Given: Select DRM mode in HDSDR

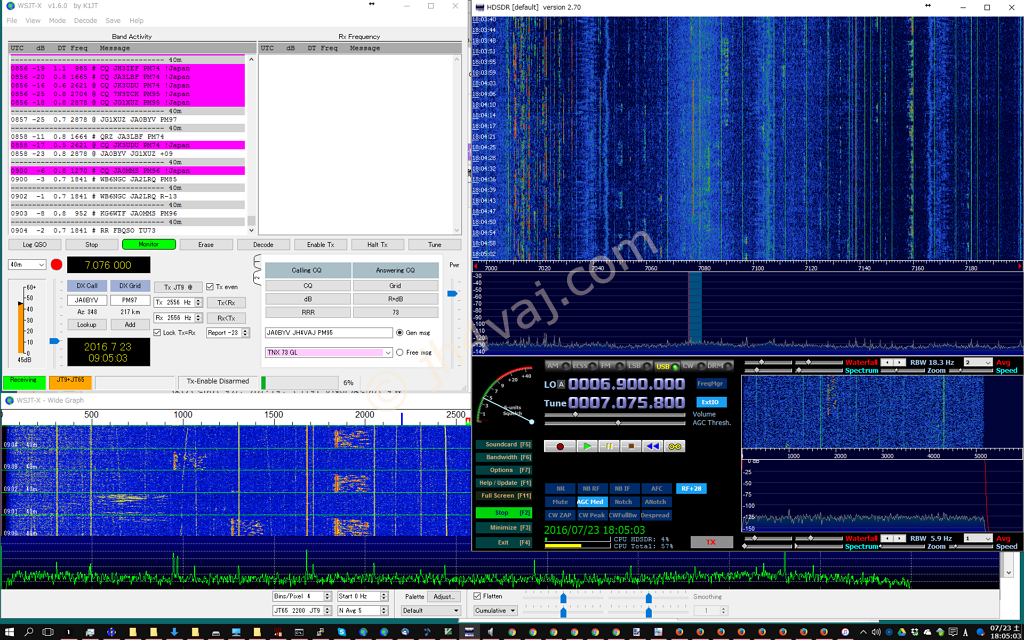Looking at the screenshot, I should click(x=718, y=366).
